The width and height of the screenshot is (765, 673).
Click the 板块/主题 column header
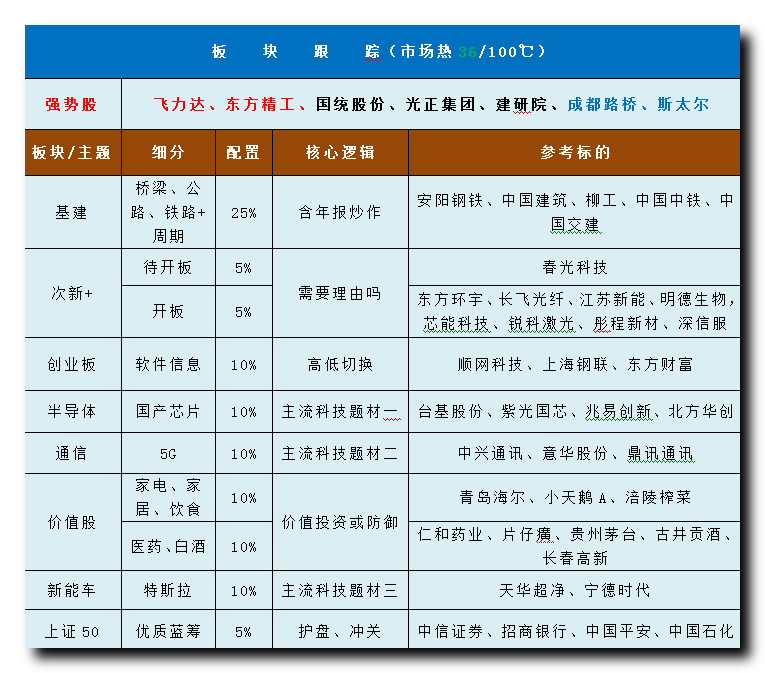72,153
